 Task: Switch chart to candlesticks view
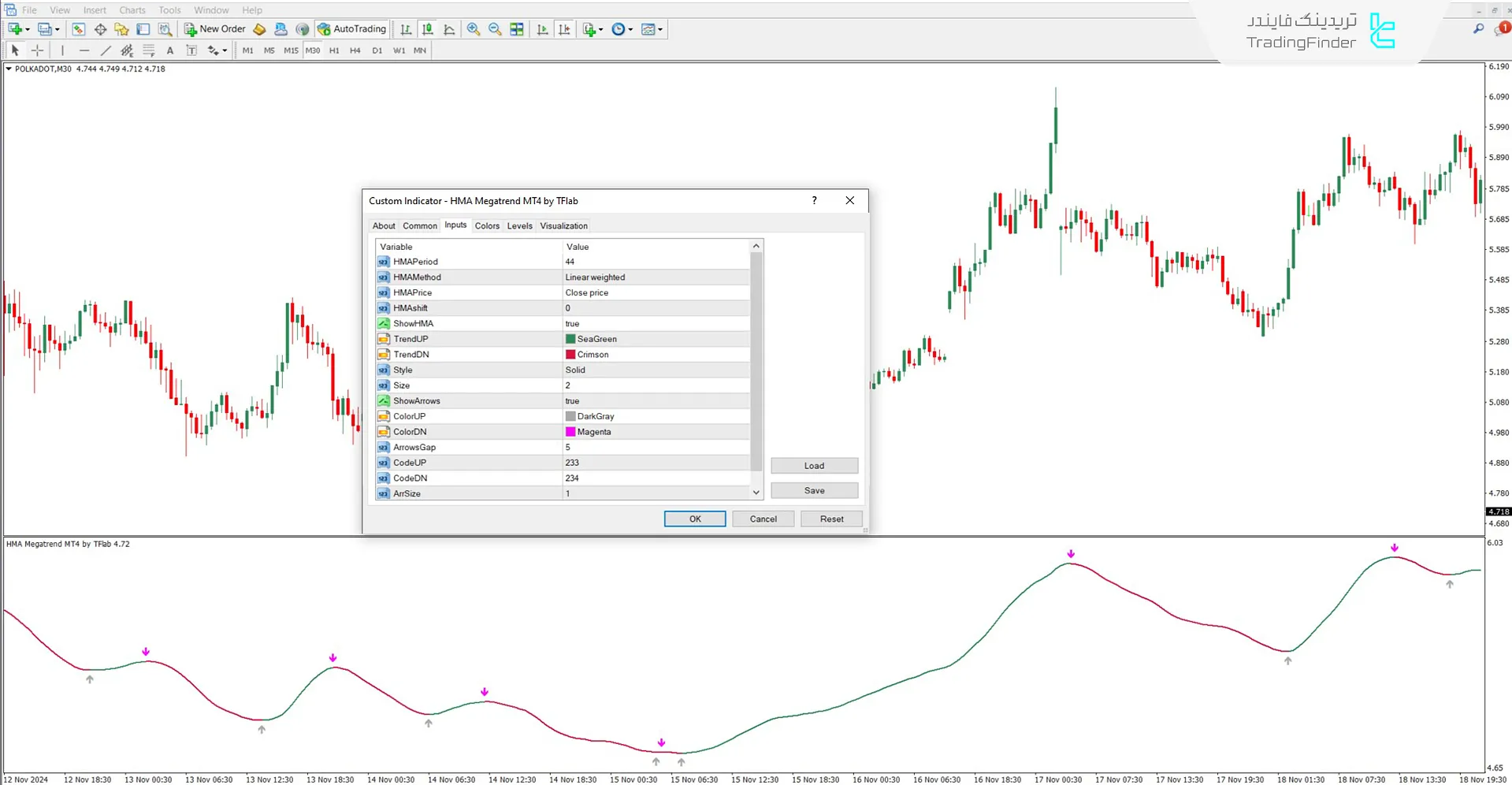click(x=428, y=29)
